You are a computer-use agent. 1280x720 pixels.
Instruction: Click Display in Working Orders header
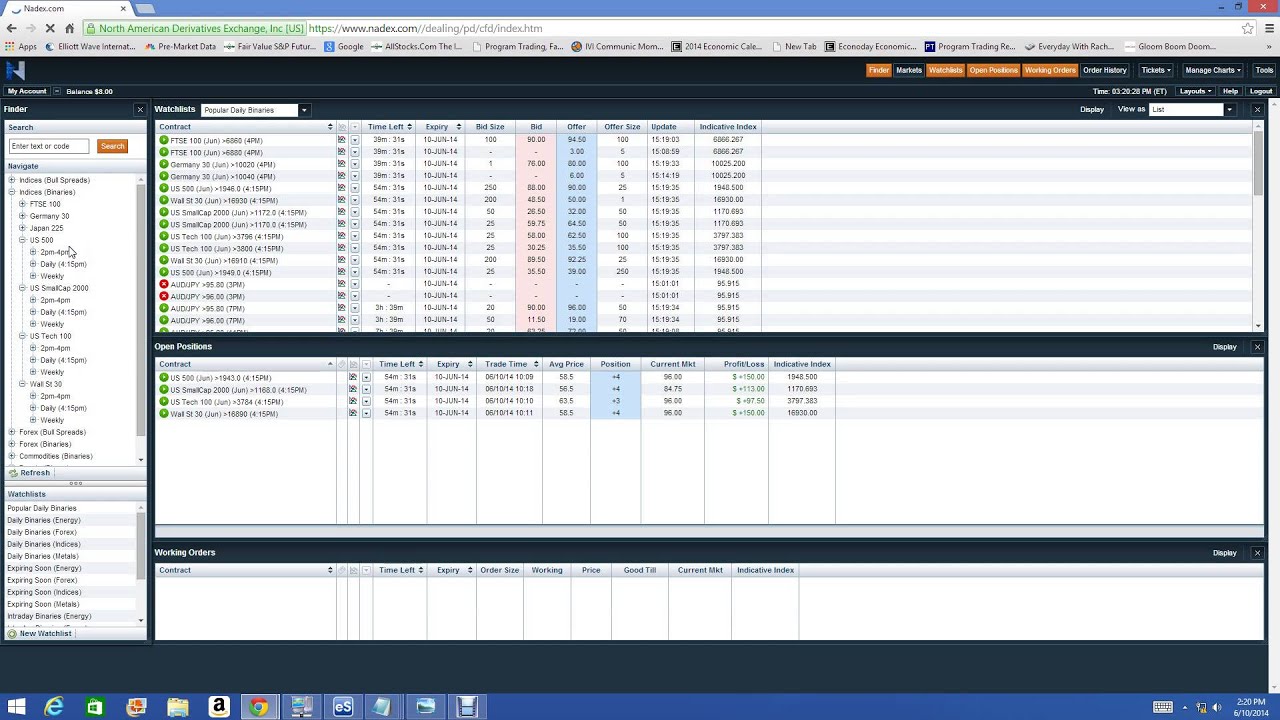click(1225, 553)
